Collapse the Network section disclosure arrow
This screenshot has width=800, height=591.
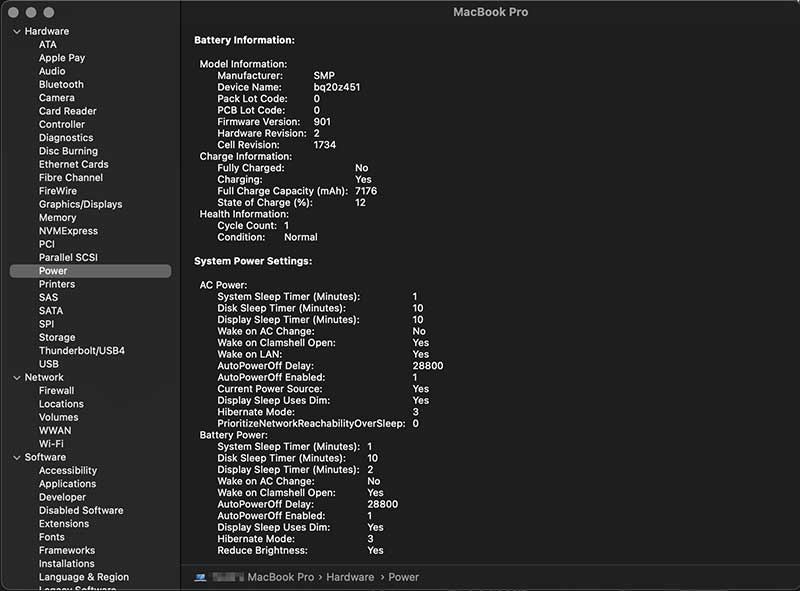click(x=16, y=377)
